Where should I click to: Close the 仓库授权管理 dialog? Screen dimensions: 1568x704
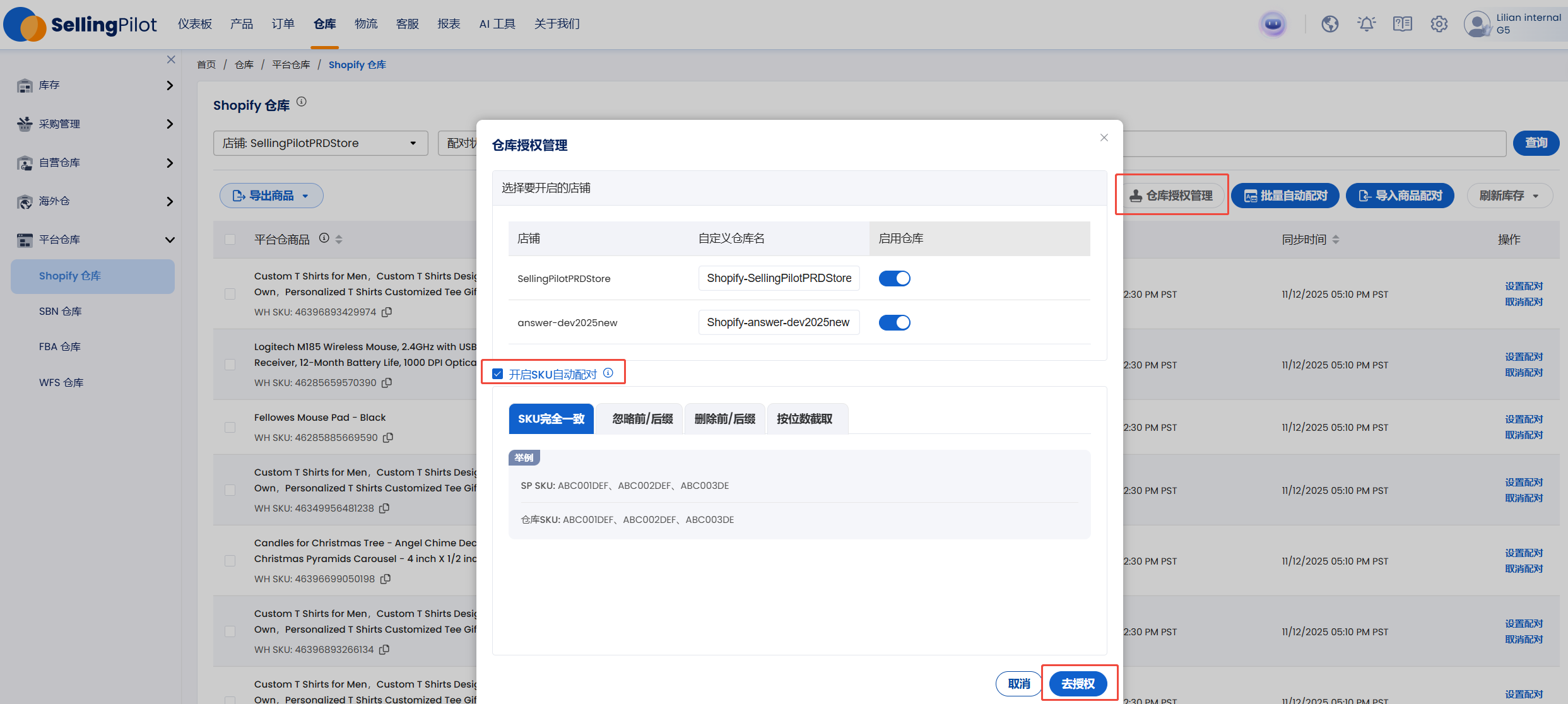click(1104, 138)
